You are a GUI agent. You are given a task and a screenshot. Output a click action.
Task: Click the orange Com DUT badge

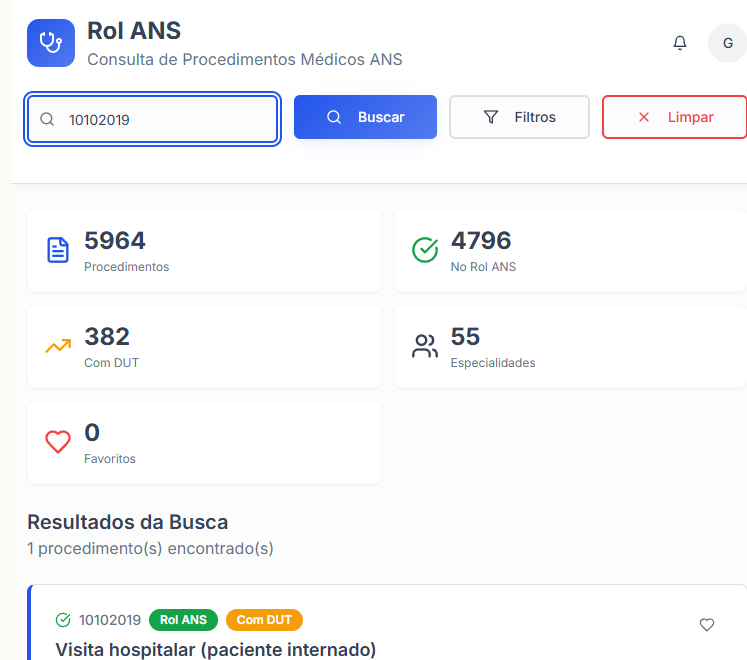pyautogui.click(x=264, y=620)
